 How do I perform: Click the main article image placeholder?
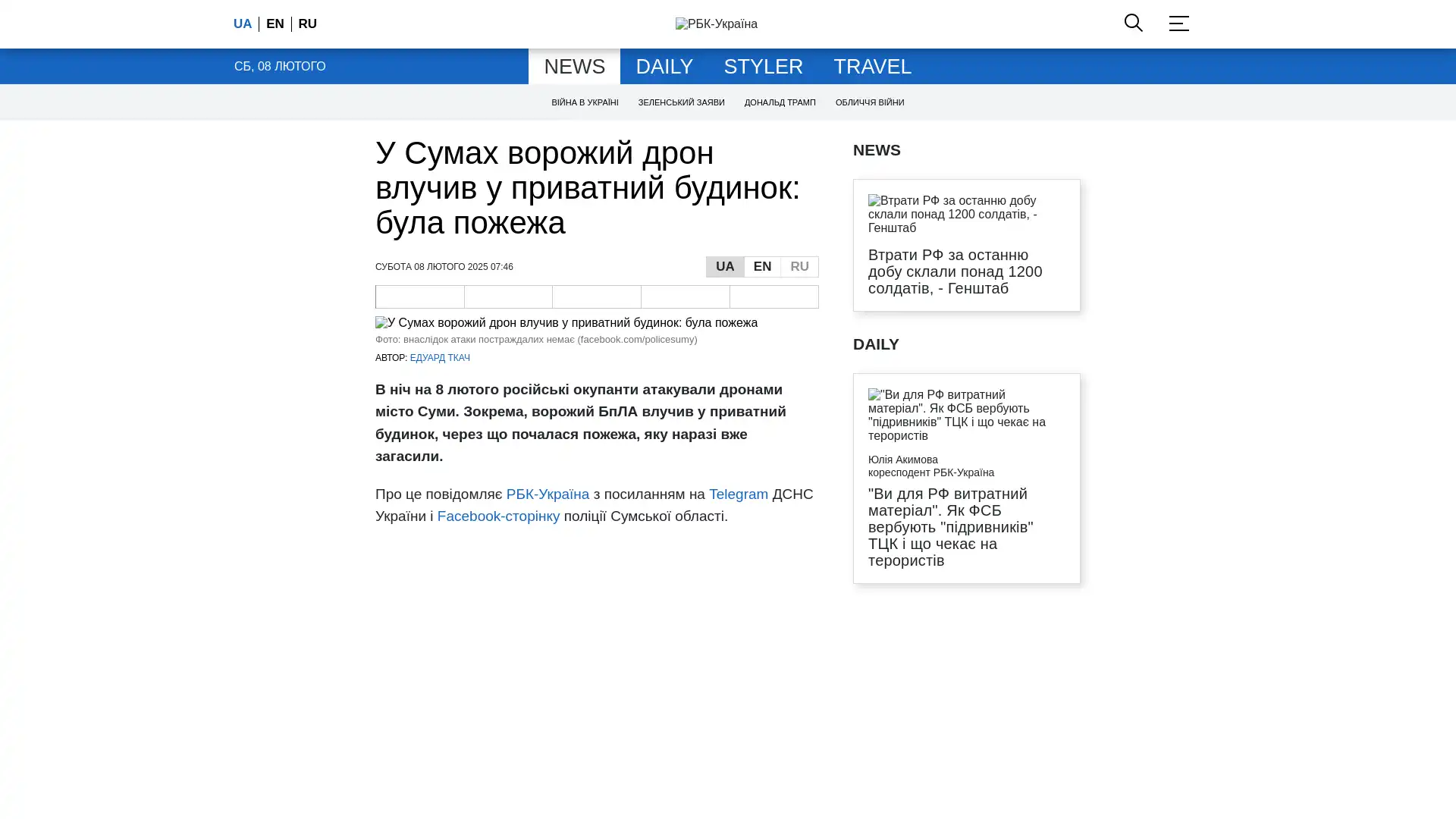566,323
